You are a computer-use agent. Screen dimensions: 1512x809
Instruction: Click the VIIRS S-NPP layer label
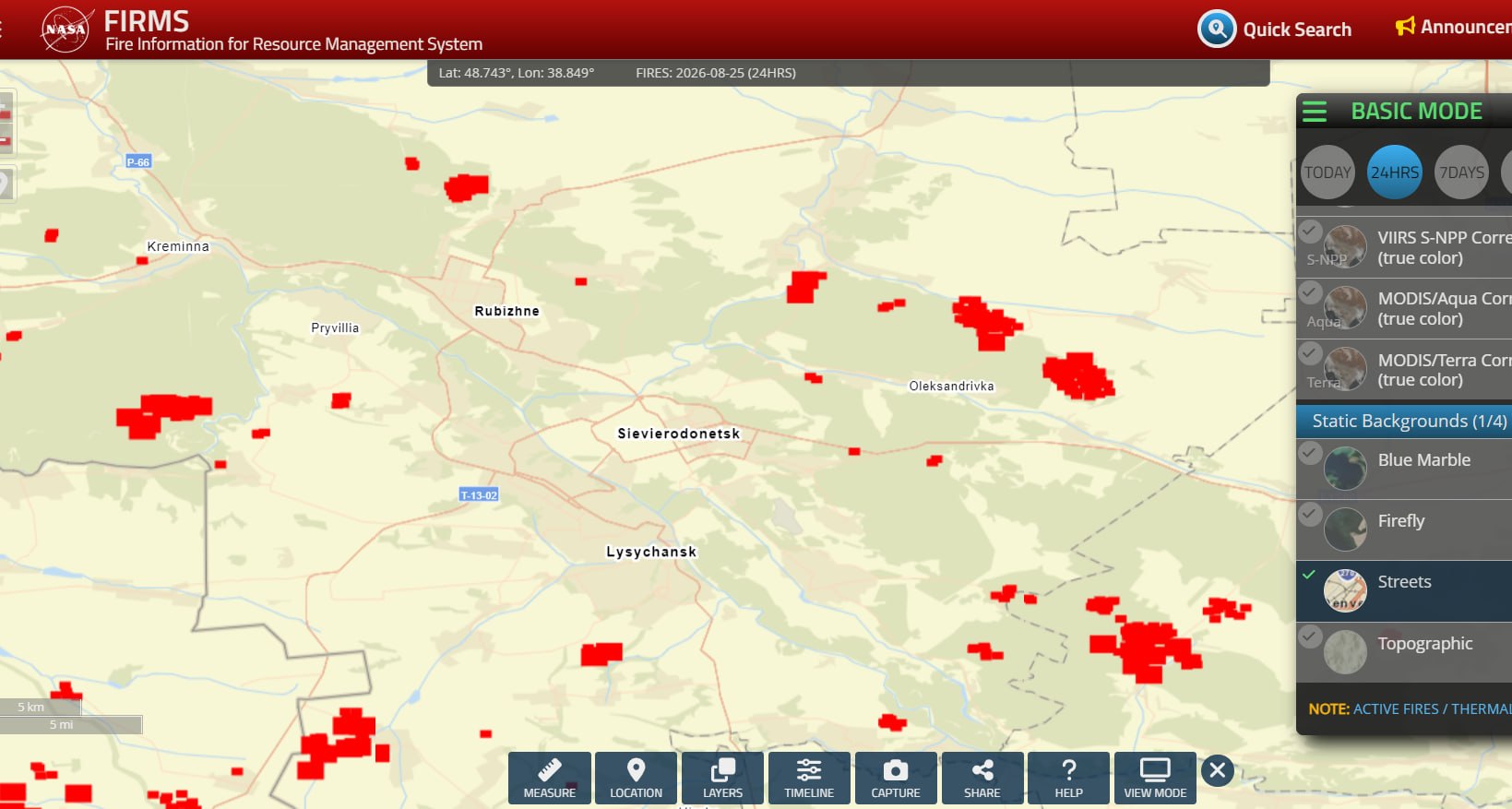point(1445,248)
